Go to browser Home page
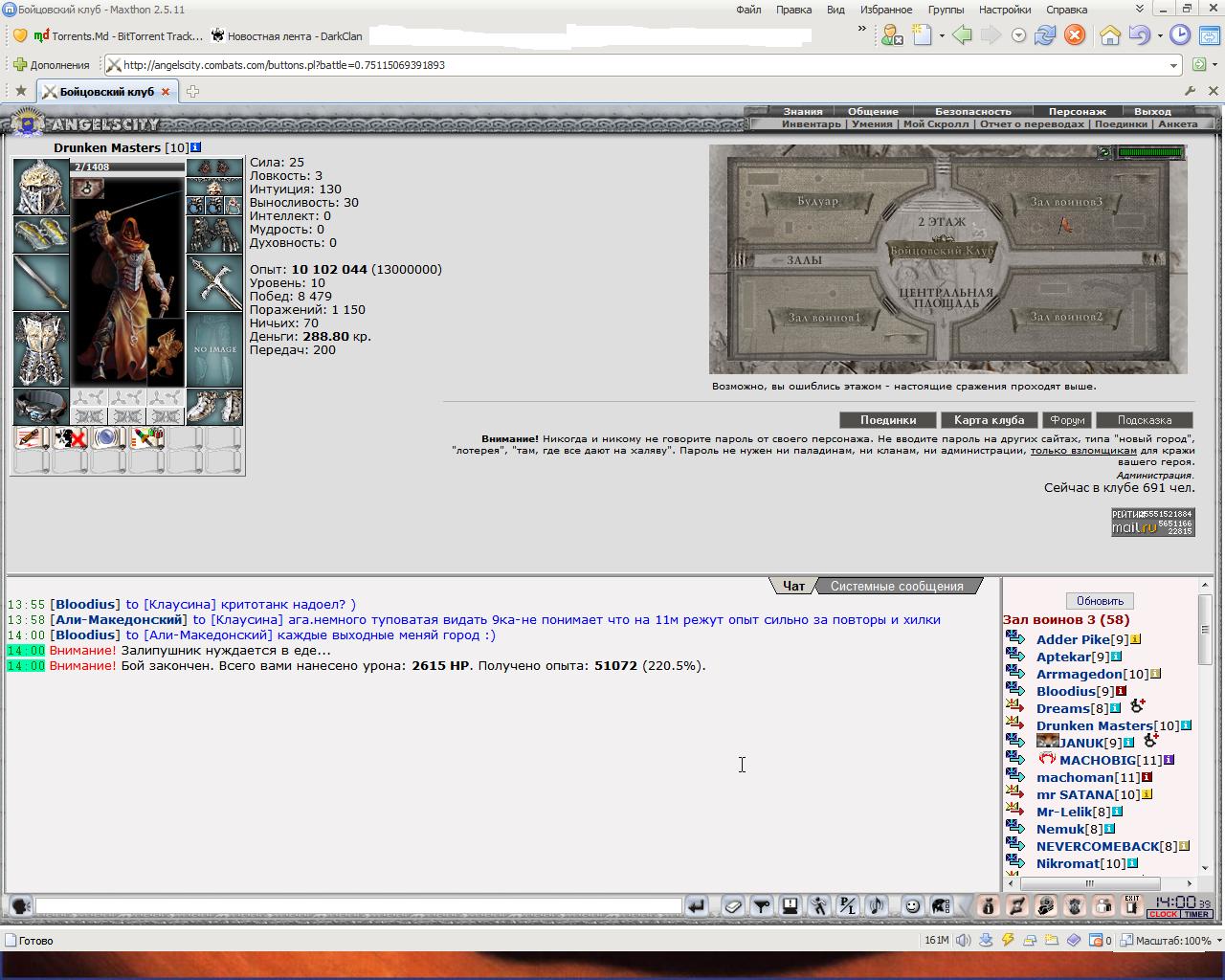 point(1109,35)
